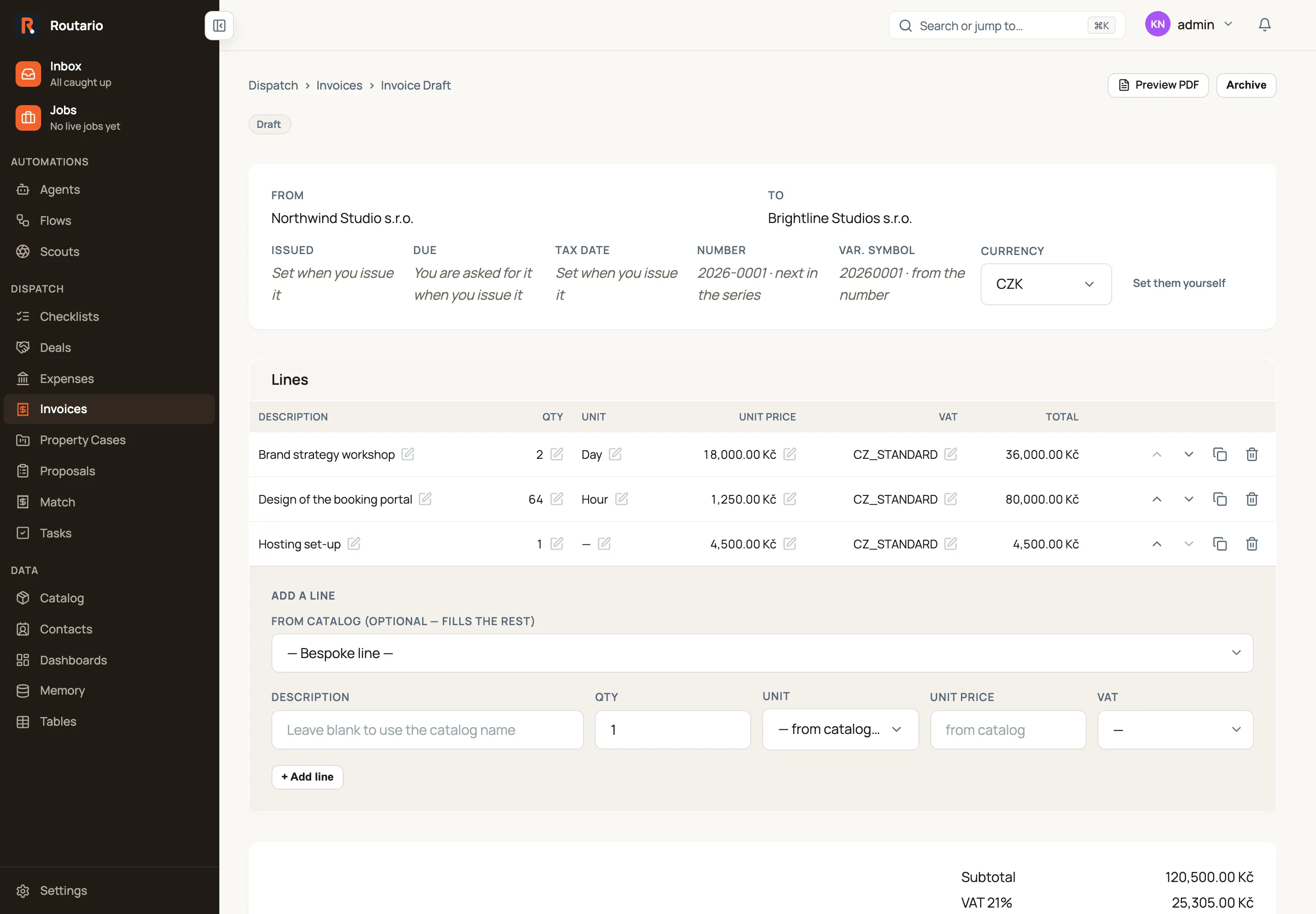Expand the admin user menu
The width and height of the screenshot is (1316, 914).
1189,25
